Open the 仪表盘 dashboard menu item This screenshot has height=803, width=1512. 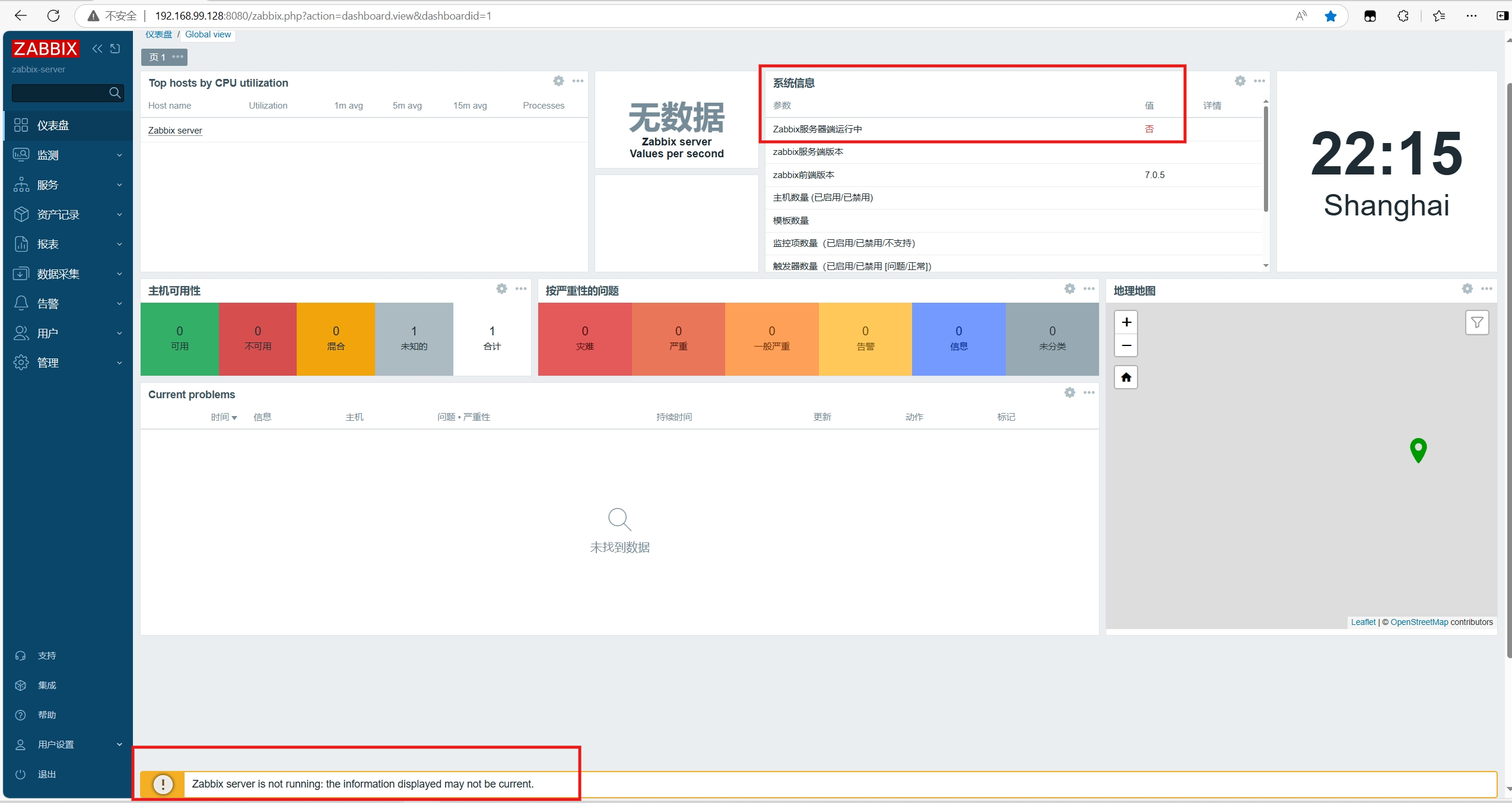coord(68,125)
